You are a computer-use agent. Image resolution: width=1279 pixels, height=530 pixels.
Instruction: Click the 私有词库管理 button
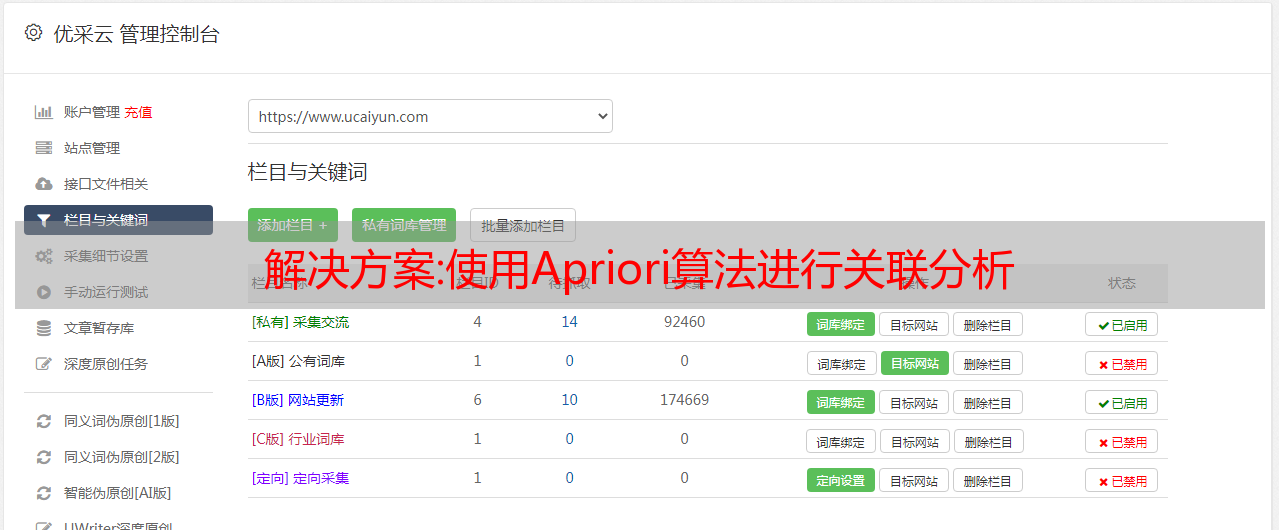[x=404, y=225]
